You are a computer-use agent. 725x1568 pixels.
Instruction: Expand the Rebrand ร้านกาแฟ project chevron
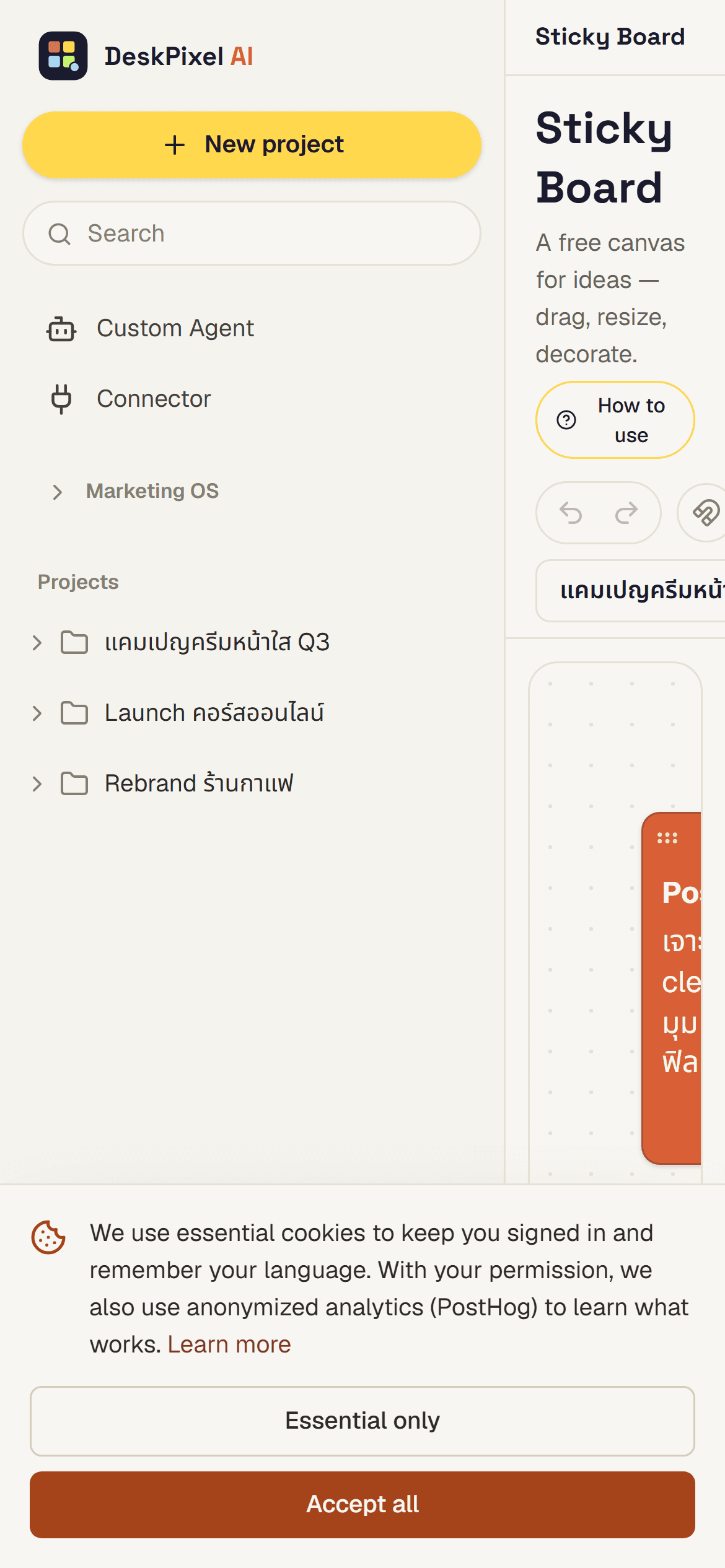(x=37, y=784)
